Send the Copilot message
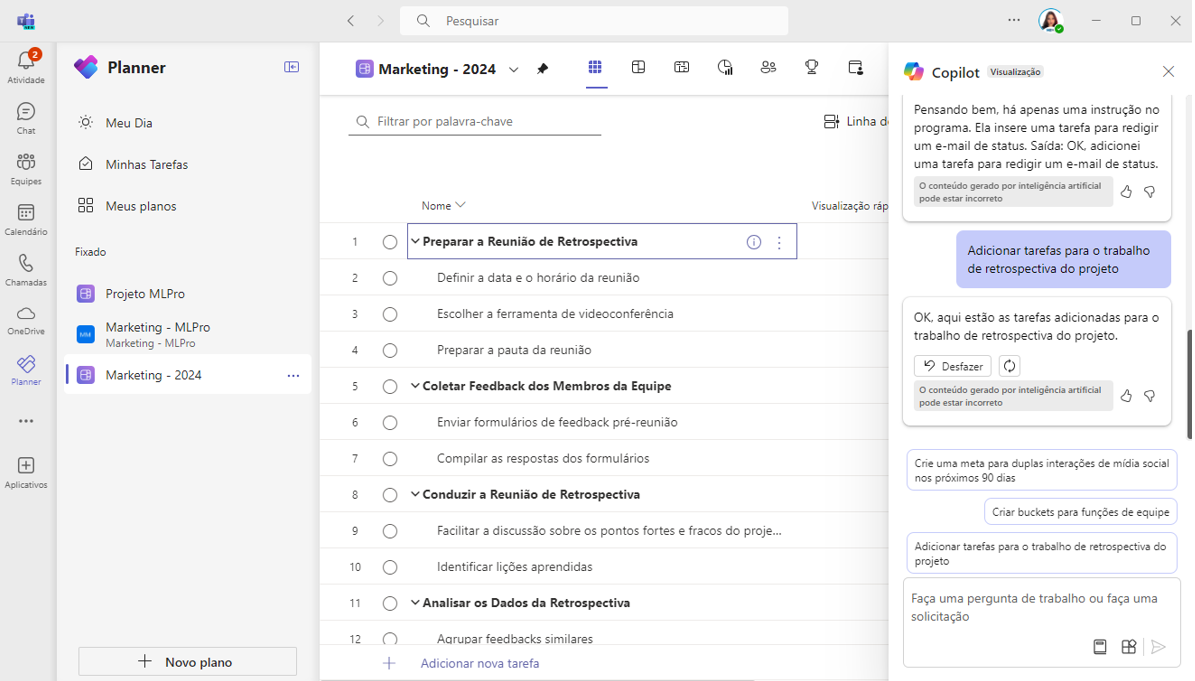Viewport: 1195px width, 681px height. tap(1158, 647)
